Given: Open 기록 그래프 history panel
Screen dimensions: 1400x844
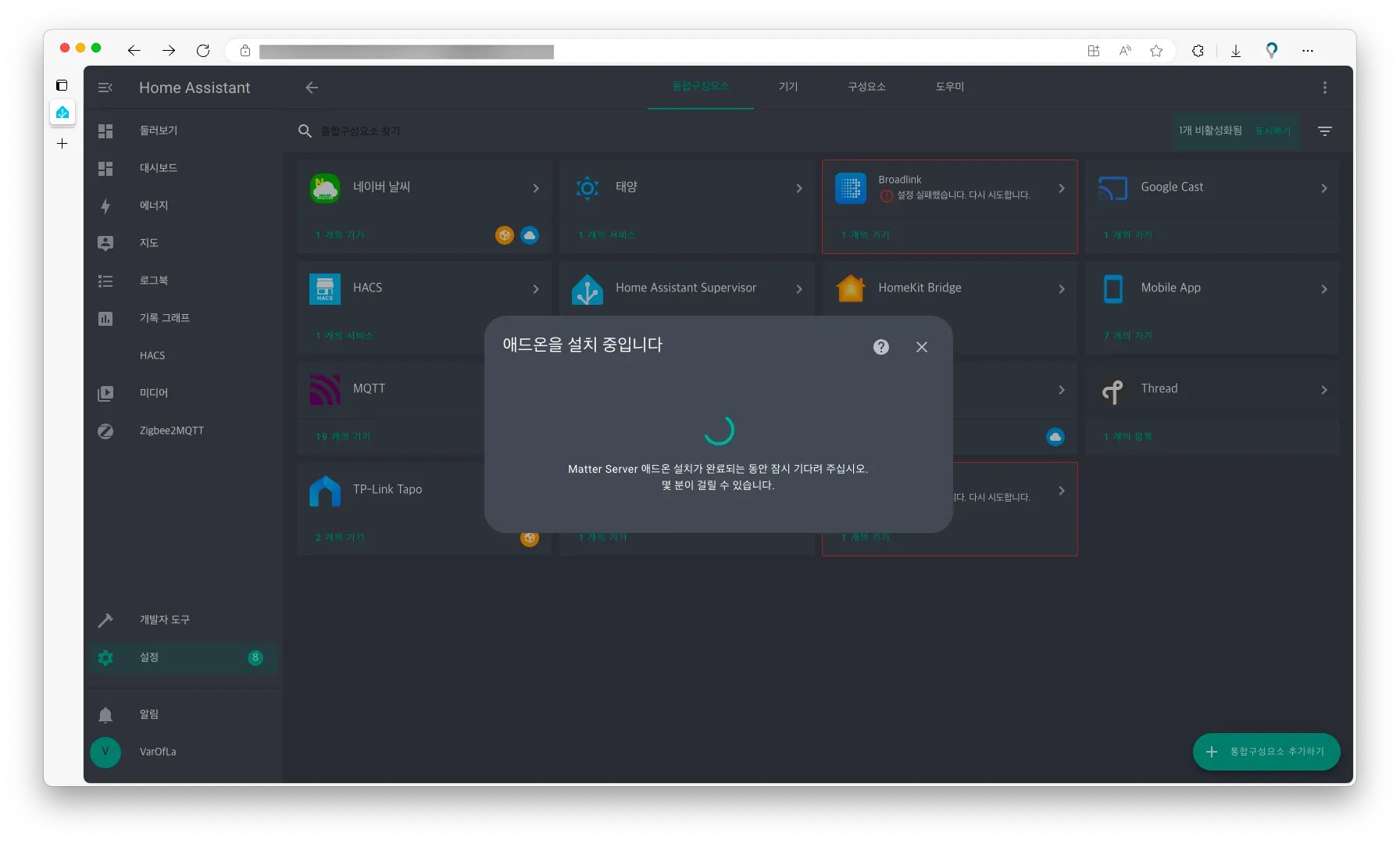Looking at the screenshot, I should point(184,318).
